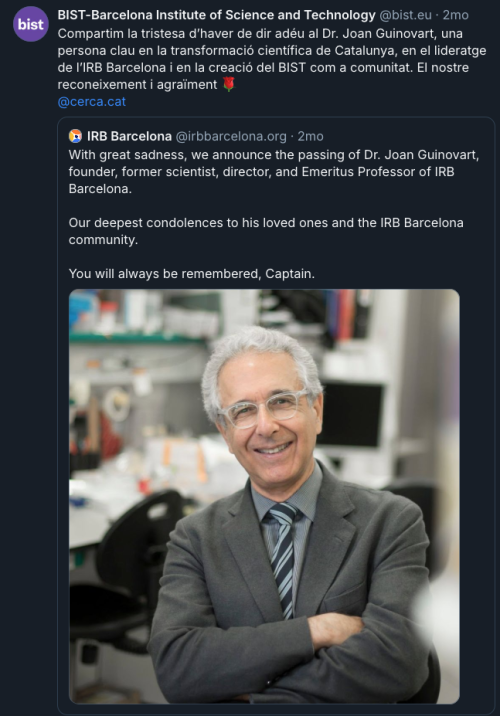Image resolution: width=500 pixels, height=716 pixels.
Task: Click the clear-framed glasses in the photo
Action: click(263, 408)
